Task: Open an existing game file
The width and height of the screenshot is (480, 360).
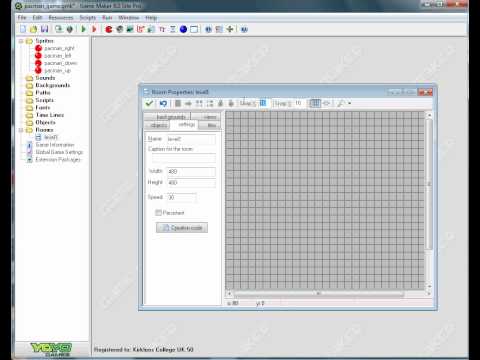Action: point(33,29)
